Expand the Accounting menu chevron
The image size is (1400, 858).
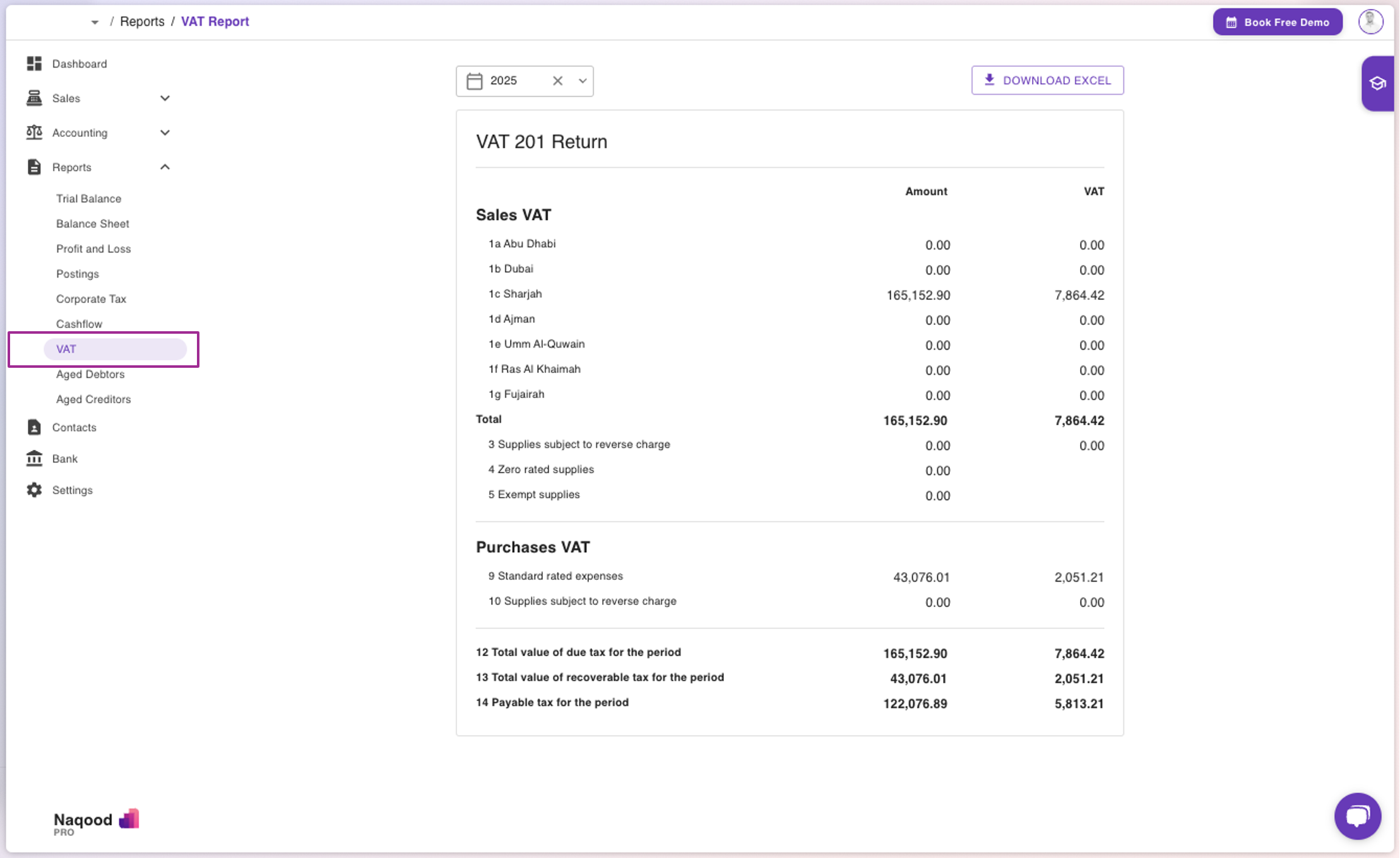(x=165, y=132)
